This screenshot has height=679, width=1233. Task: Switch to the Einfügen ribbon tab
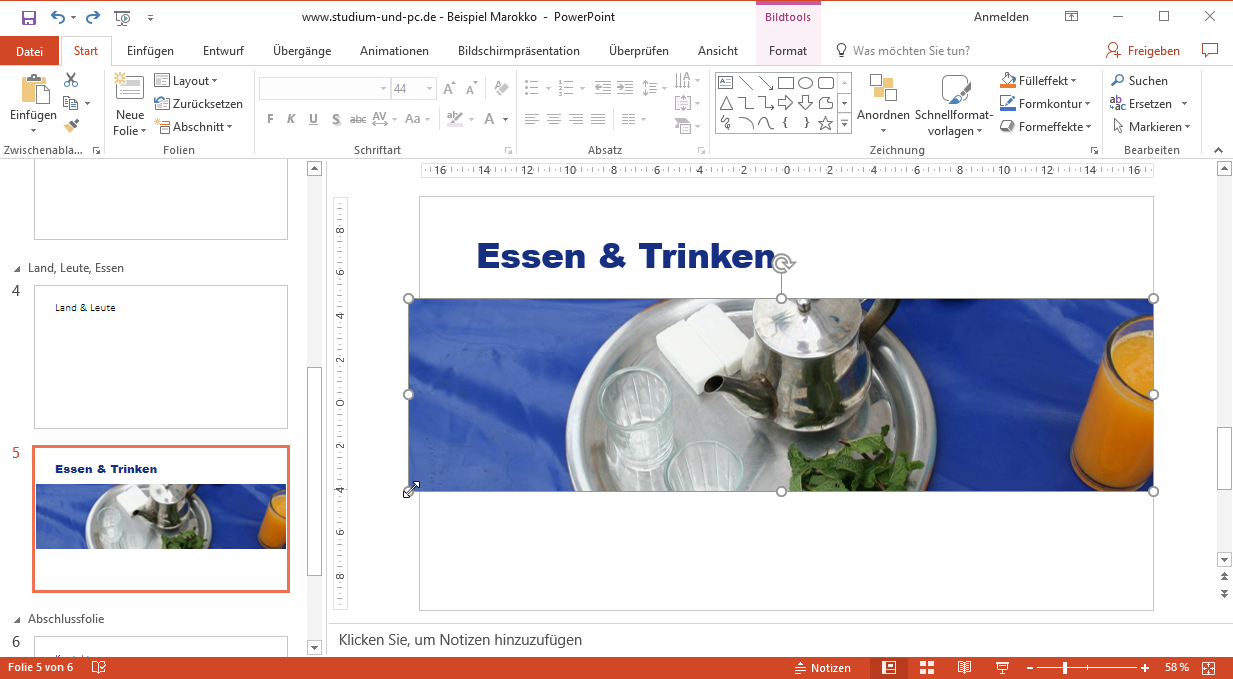150,51
